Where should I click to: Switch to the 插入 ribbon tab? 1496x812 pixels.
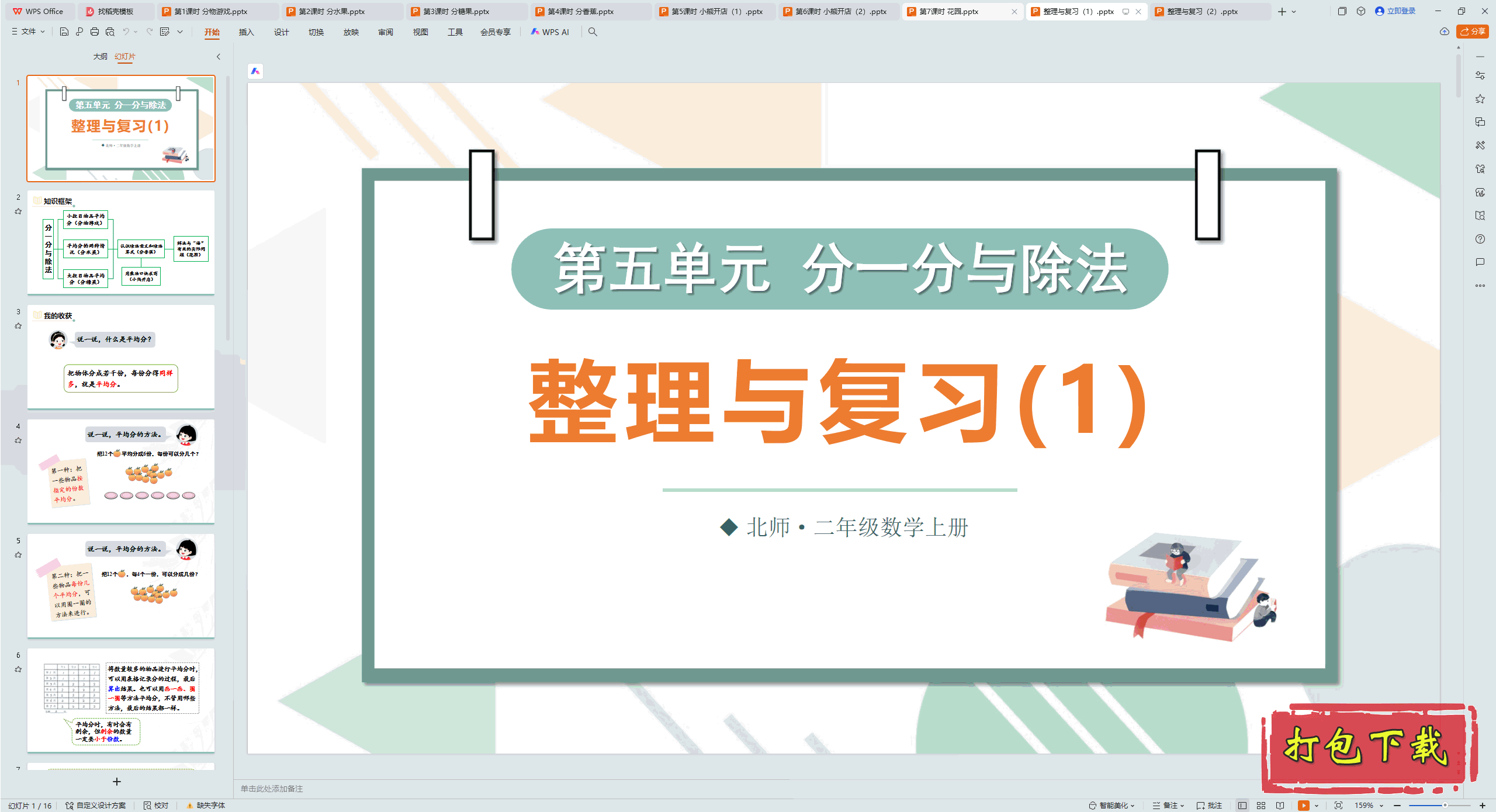pos(245,32)
